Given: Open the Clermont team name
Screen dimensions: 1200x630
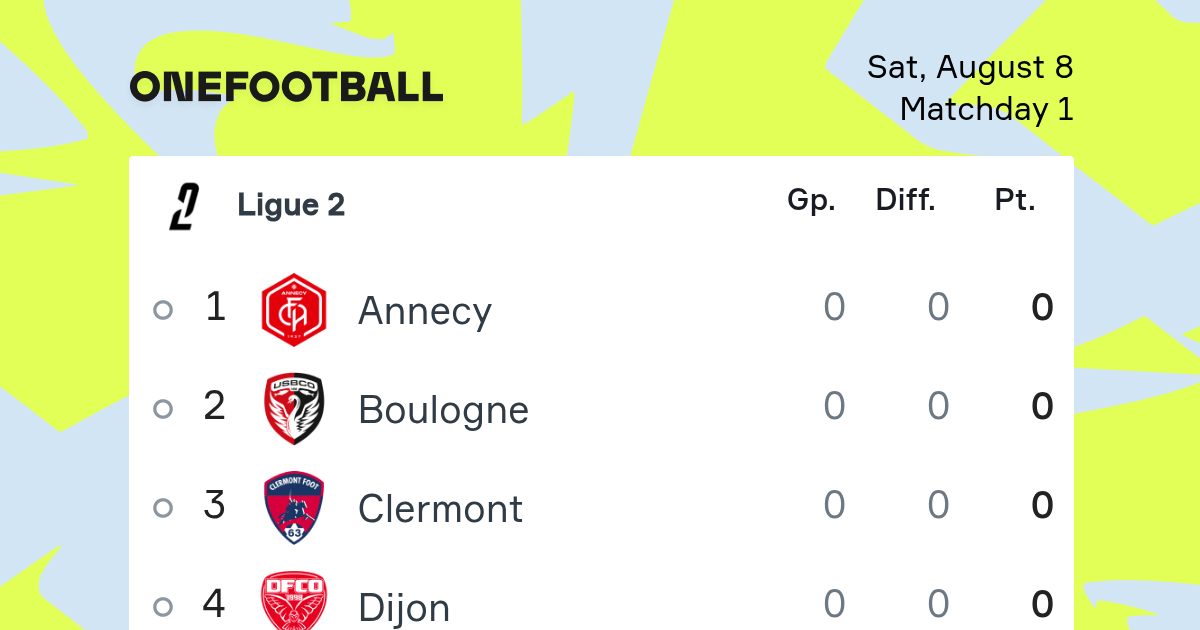Looking at the screenshot, I should click(x=440, y=509).
